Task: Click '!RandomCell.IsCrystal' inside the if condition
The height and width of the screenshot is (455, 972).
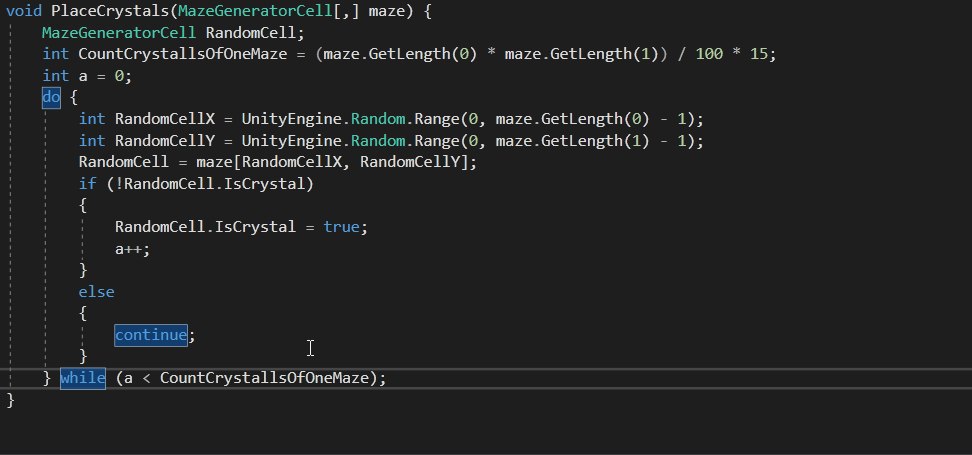Action: (x=210, y=184)
